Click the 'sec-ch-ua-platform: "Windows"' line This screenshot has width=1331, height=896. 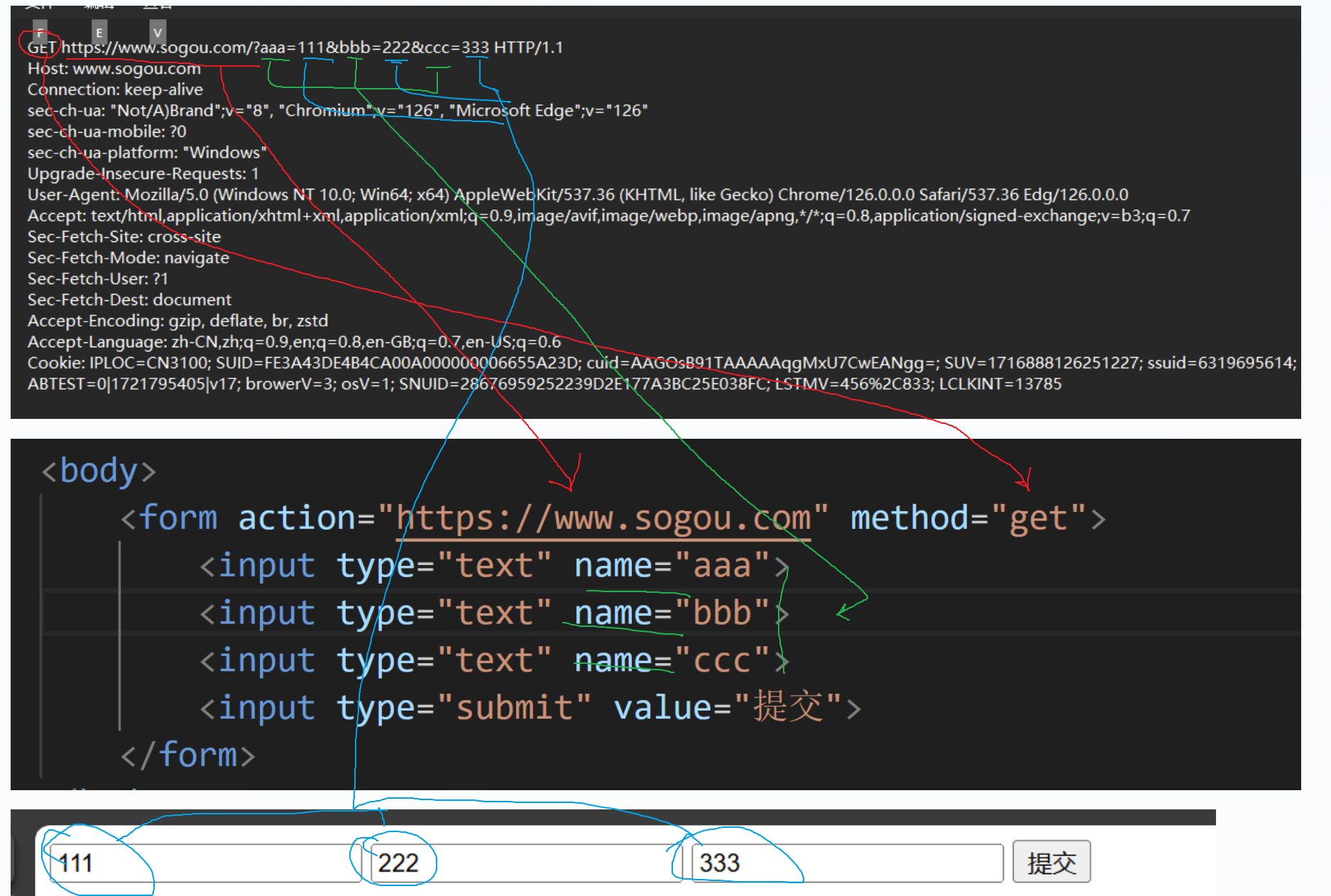147,153
